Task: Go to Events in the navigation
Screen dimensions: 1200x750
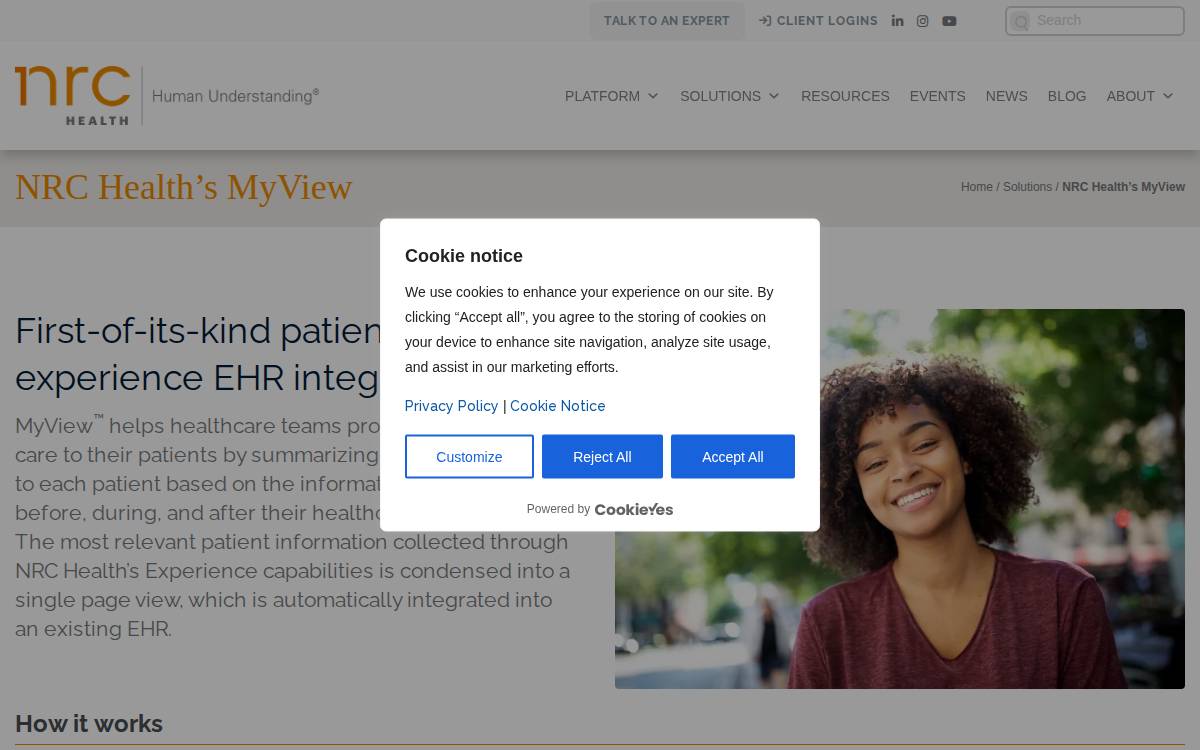Action: (x=937, y=96)
